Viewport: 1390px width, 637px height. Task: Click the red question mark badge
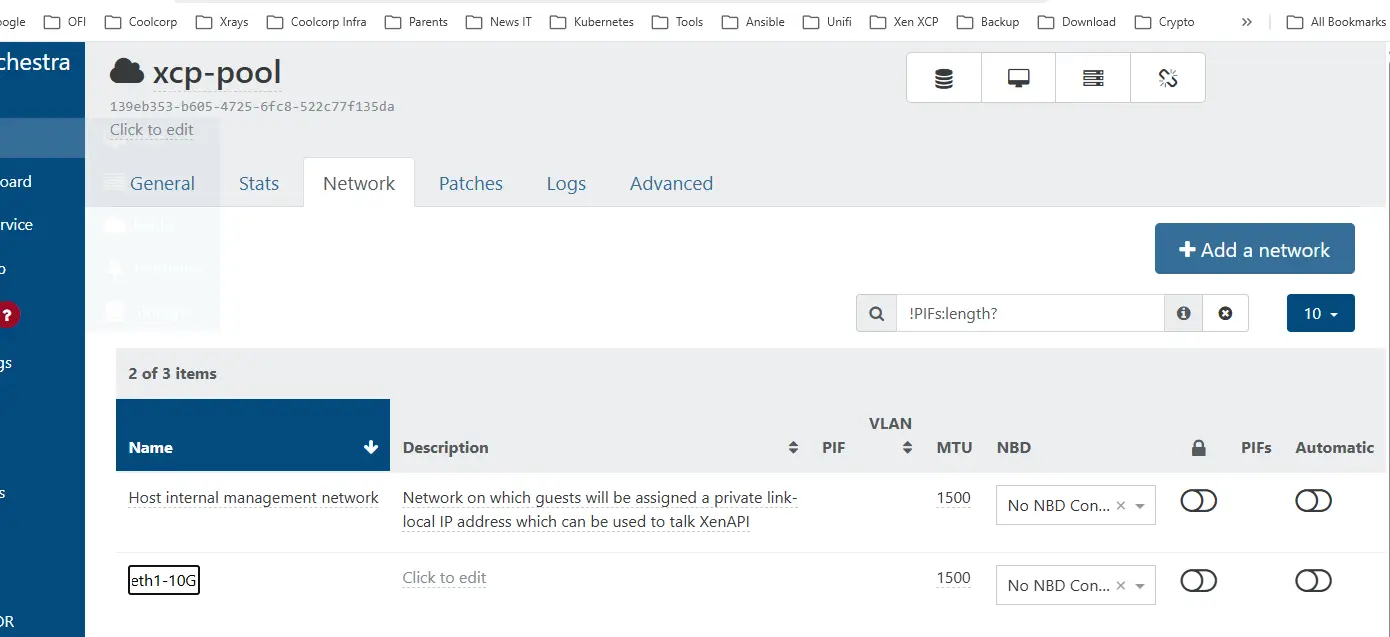(x=8, y=315)
